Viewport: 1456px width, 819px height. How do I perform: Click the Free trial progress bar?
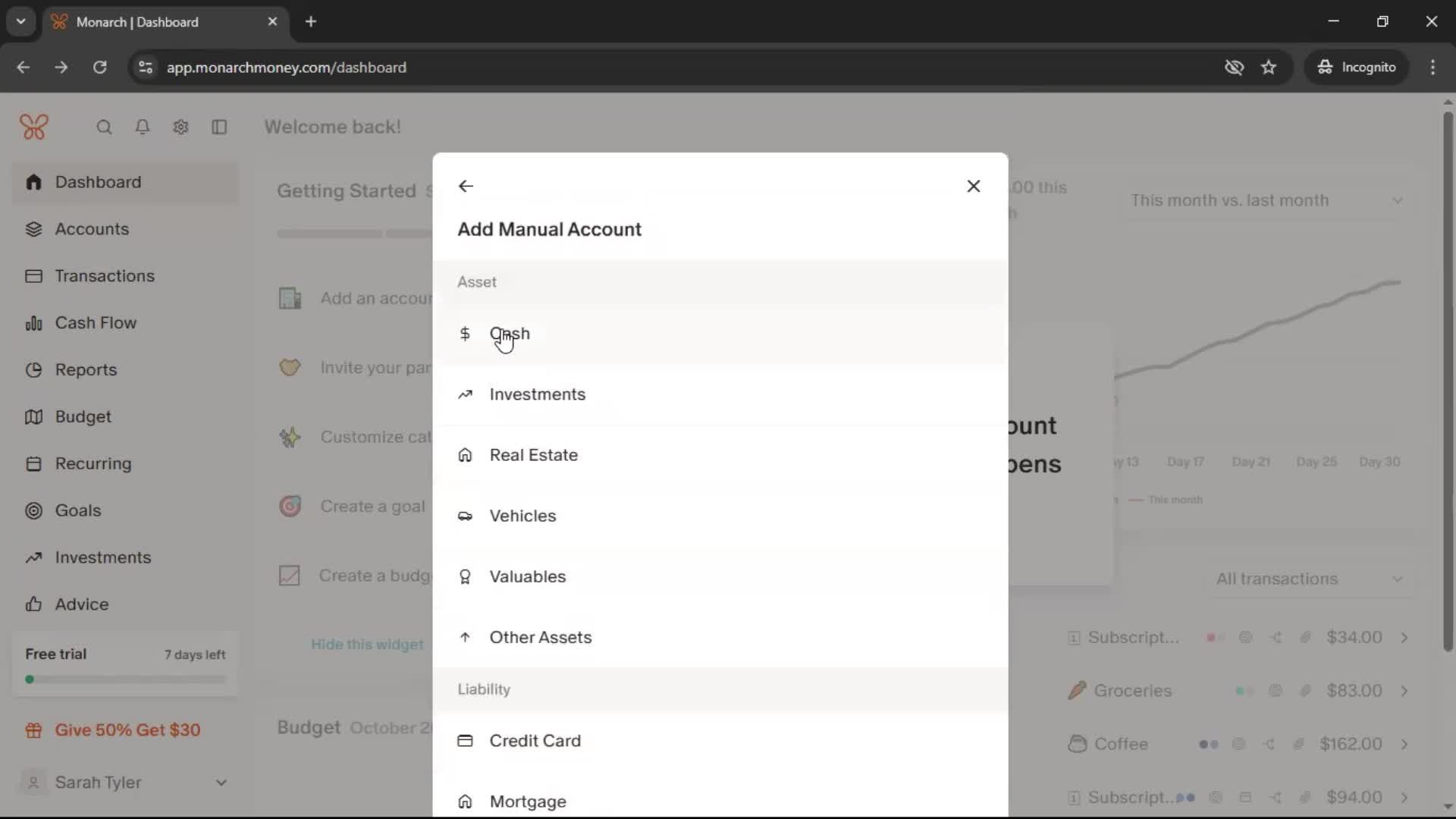[x=125, y=679]
